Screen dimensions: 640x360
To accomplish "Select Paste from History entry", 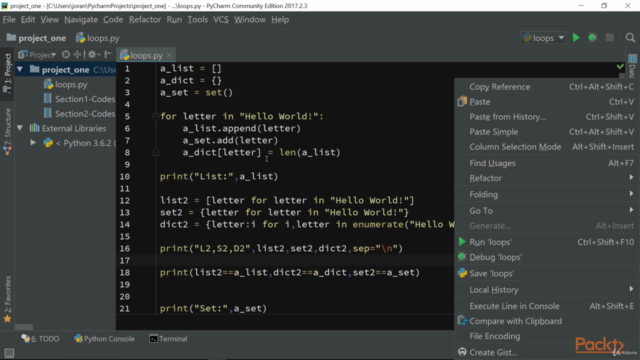I will tap(546, 117).
